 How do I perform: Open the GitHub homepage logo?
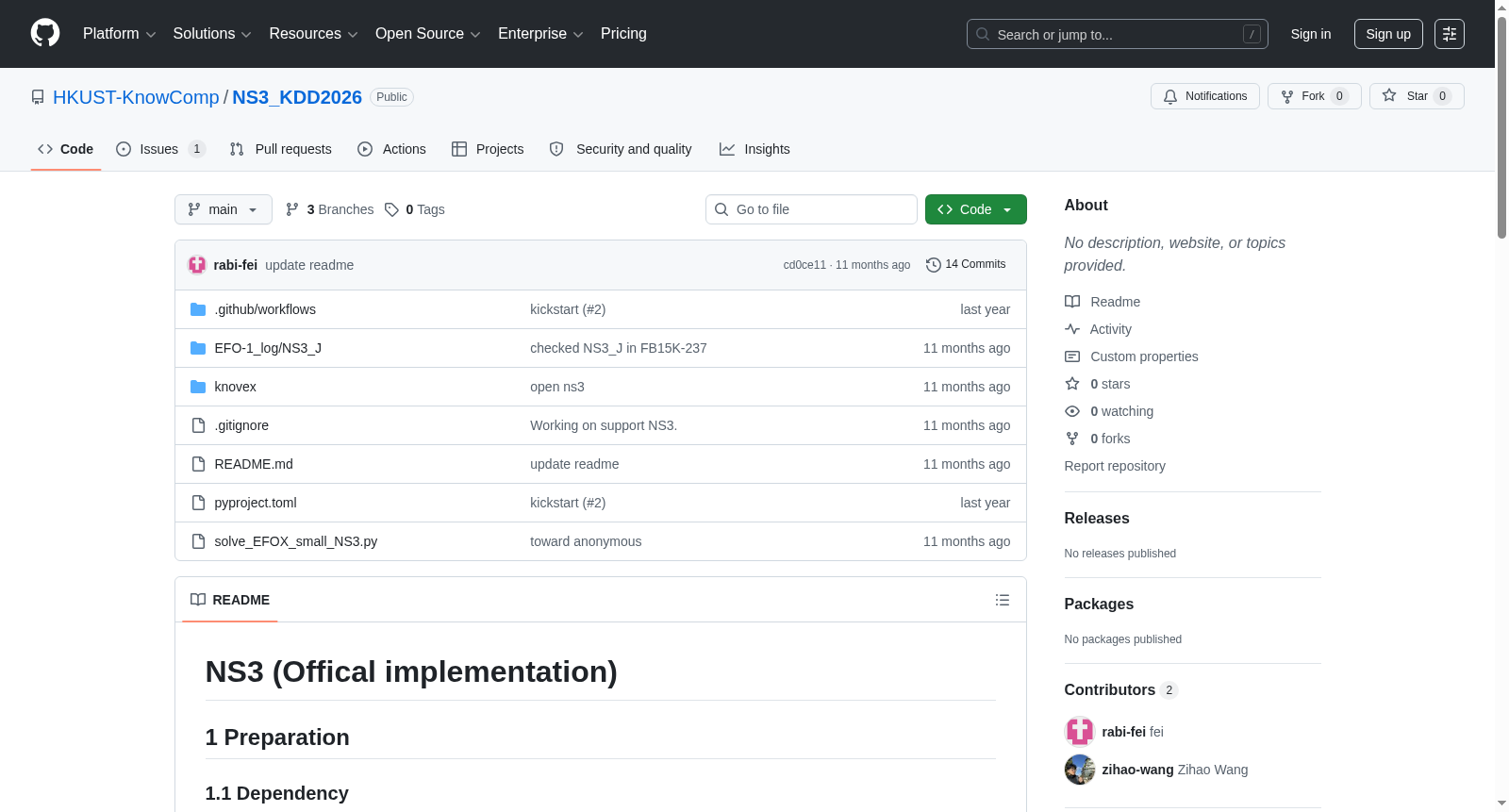[45, 34]
